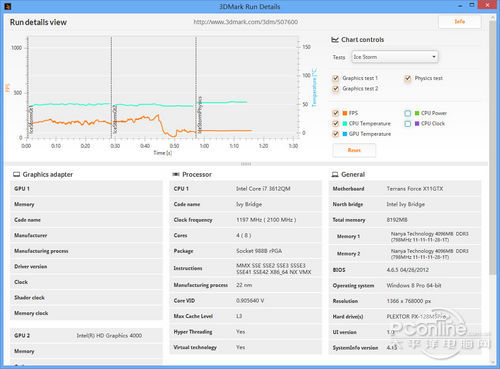Click the Processor chip icon
This screenshot has width=500, height=369.
tap(176, 174)
